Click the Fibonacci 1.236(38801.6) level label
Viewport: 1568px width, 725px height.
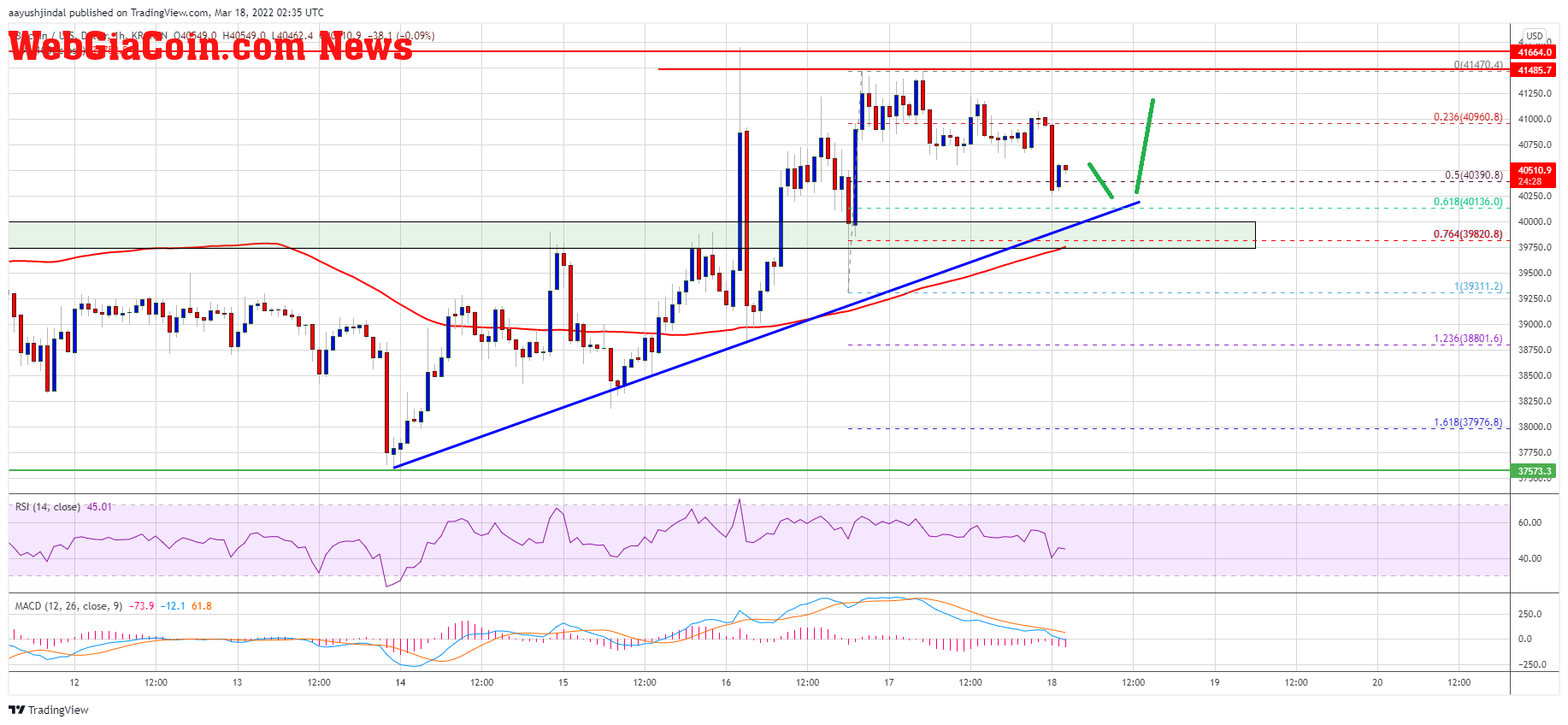[x=1468, y=339]
